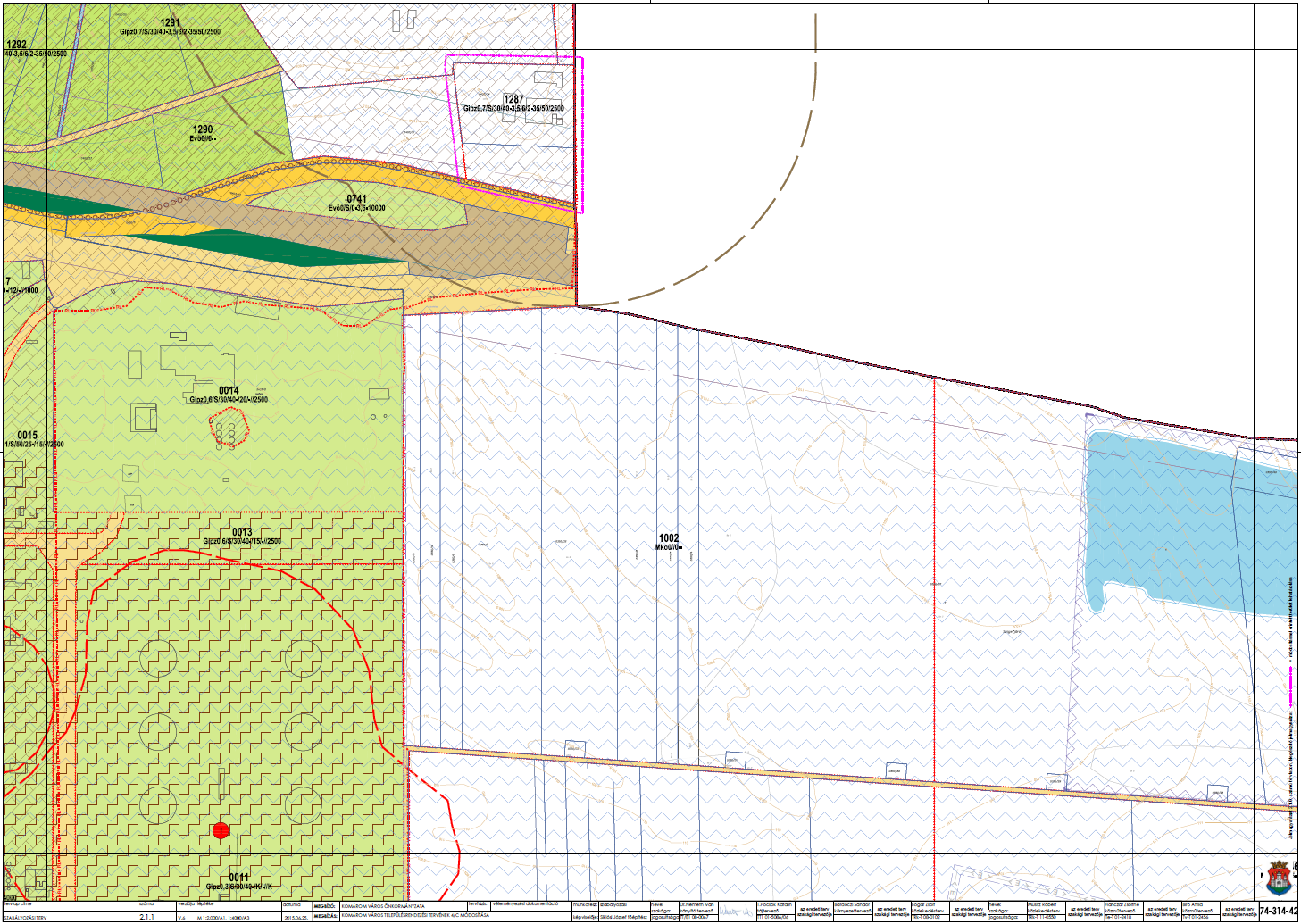Click zone label 0015
The height and width of the screenshot is (924, 1301).
click(x=27, y=436)
